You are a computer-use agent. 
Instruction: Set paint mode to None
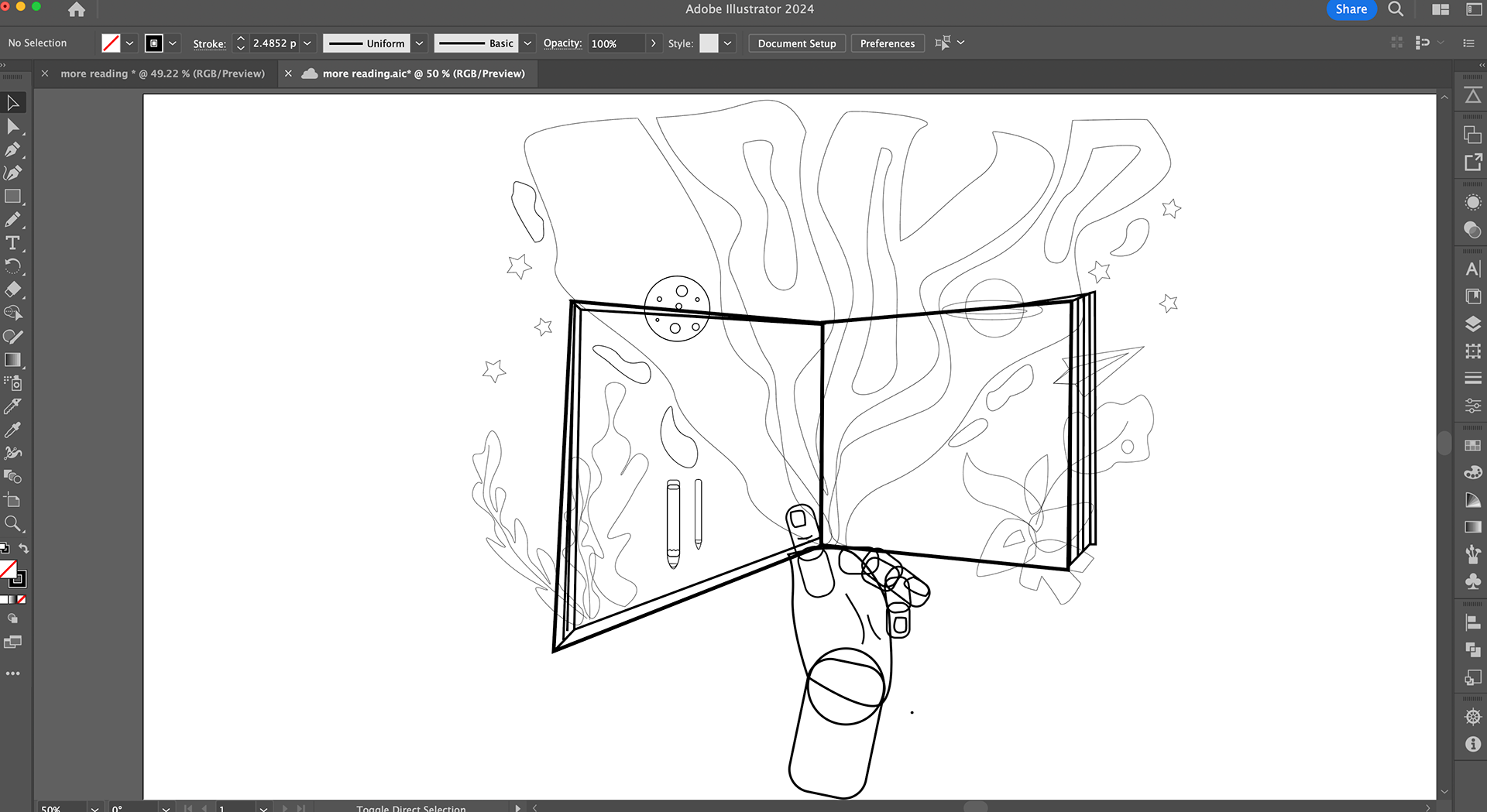[x=22, y=600]
